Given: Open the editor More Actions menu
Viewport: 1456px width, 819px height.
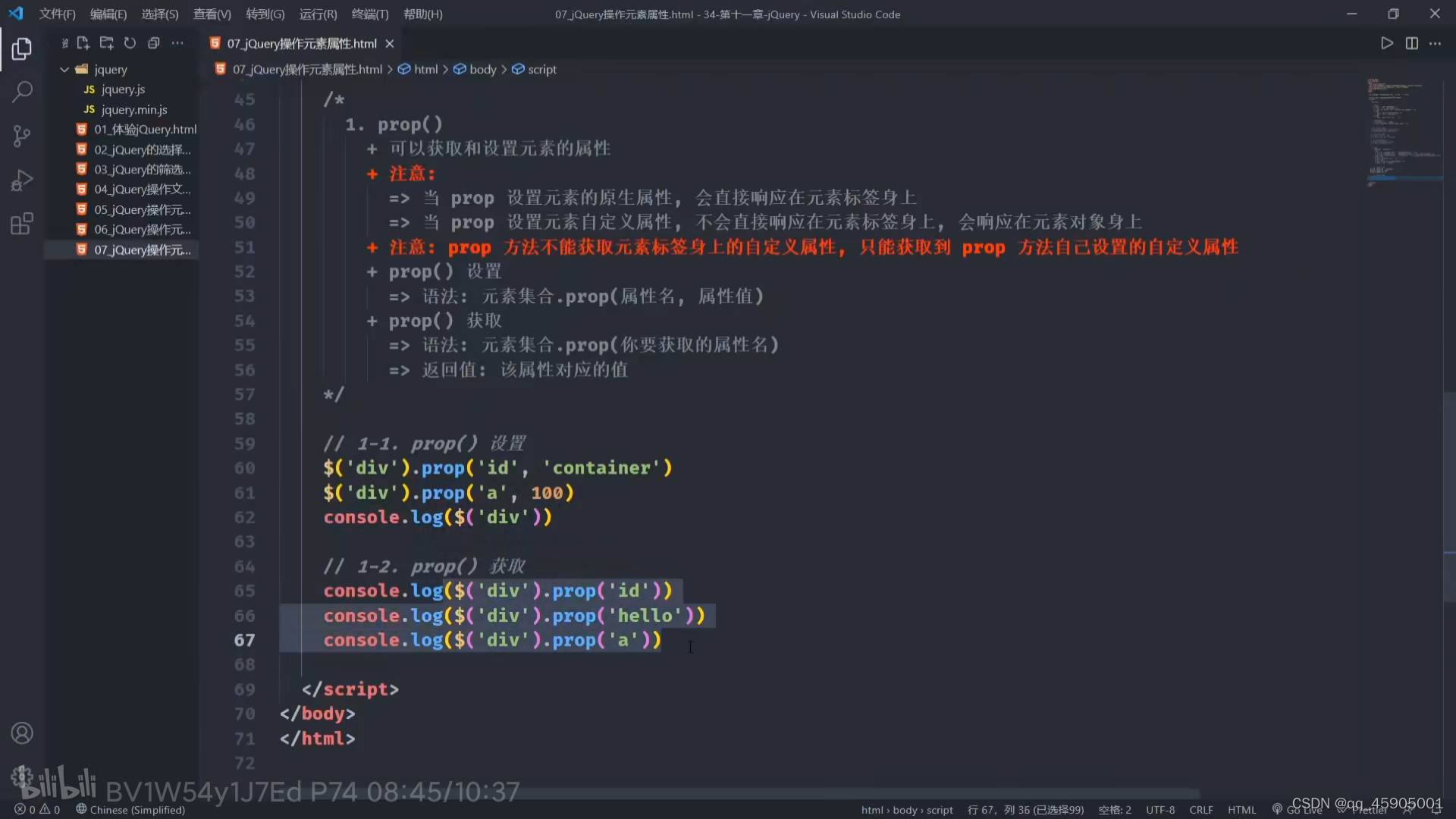Looking at the screenshot, I should 1436,43.
